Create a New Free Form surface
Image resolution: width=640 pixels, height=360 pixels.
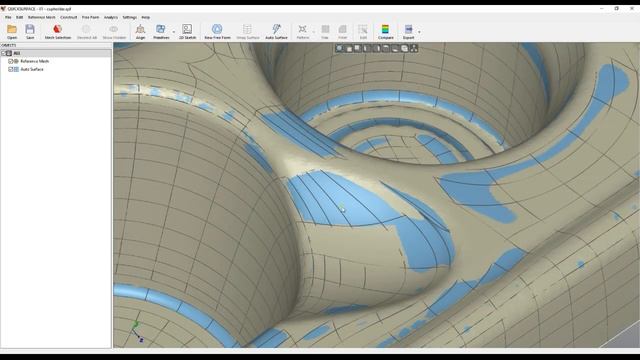point(217,31)
